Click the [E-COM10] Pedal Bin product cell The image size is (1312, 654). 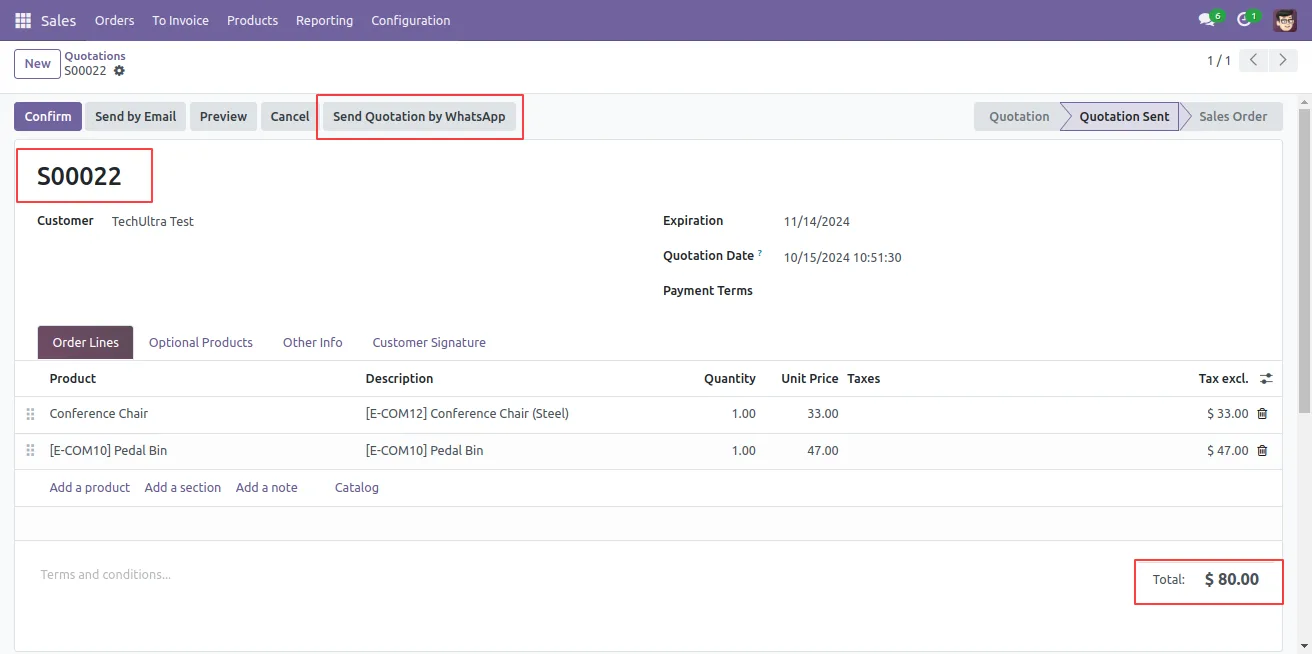(108, 451)
